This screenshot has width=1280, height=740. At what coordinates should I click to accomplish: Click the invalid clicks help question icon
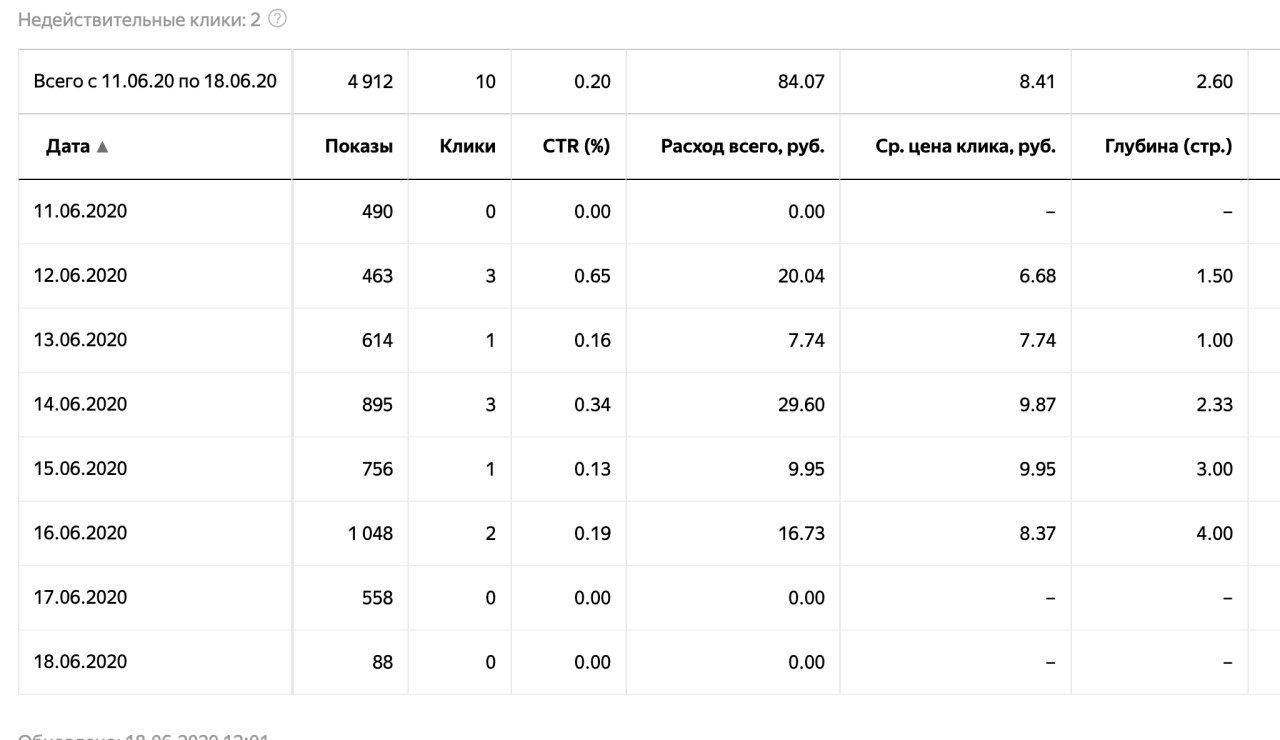click(278, 19)
